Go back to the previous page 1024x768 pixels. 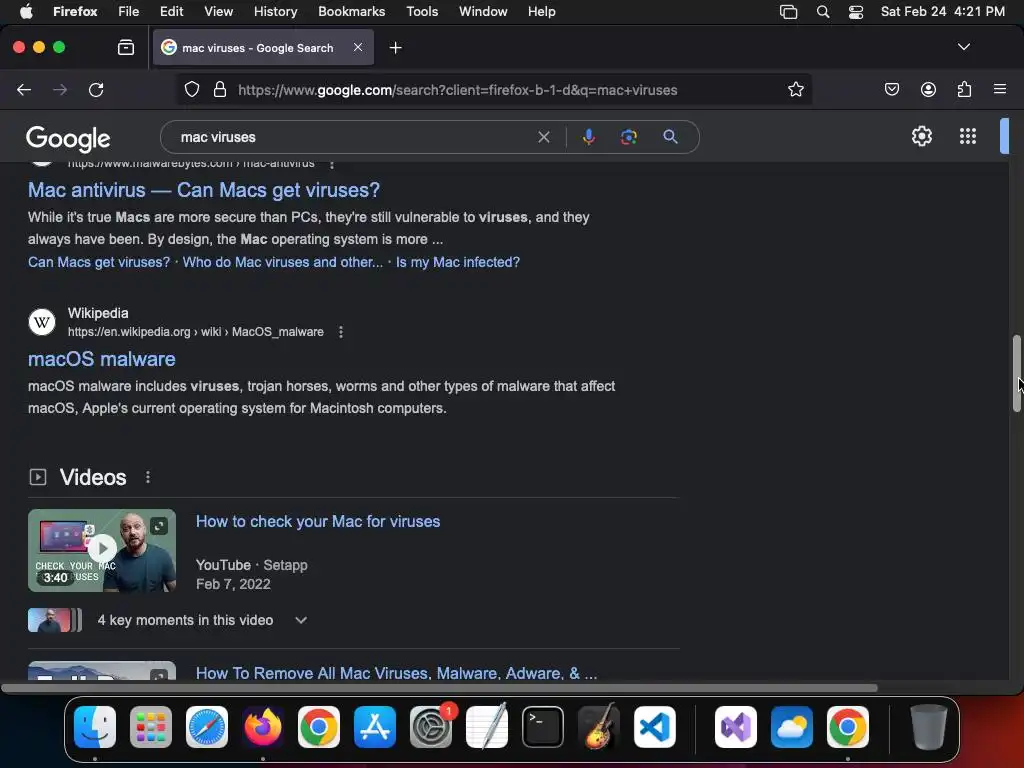point(24,89)
